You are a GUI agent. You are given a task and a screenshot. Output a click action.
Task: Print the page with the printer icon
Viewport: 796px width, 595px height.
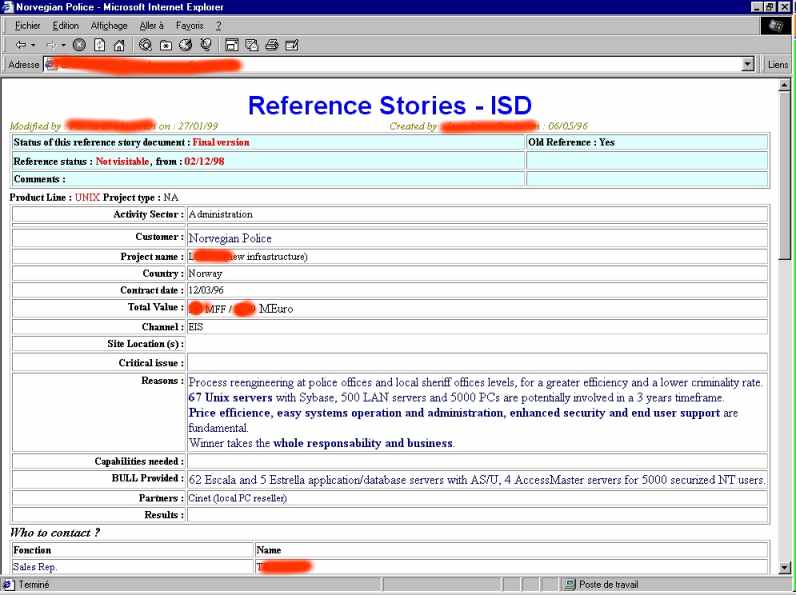(x=272, y=45)
